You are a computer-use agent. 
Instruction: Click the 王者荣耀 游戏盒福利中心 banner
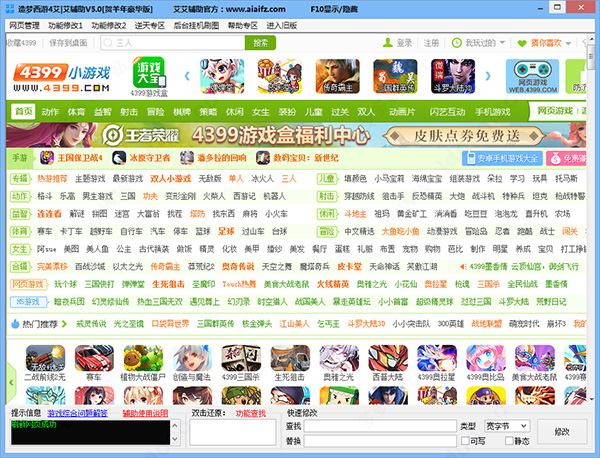tap(296, 135)
